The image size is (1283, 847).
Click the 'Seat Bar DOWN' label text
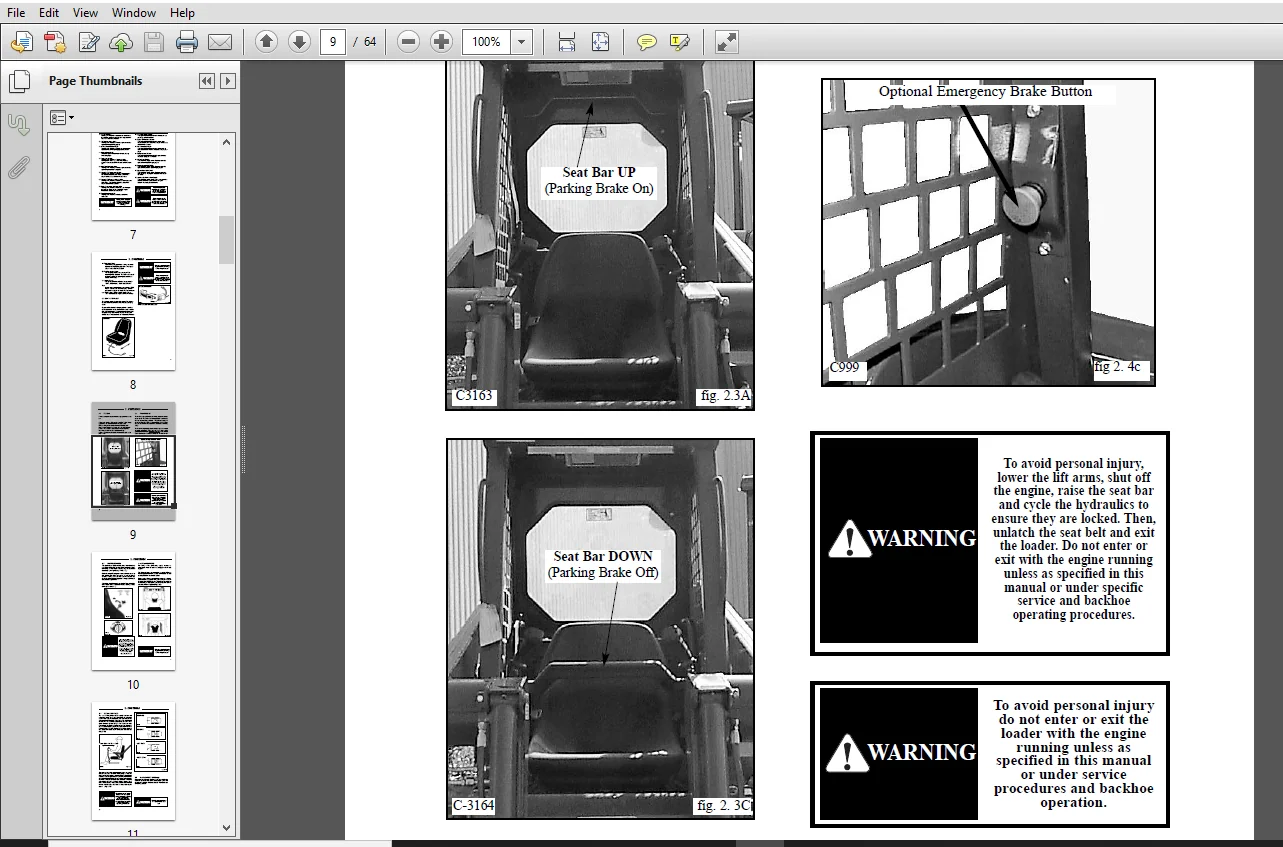[x=603, y=557]
